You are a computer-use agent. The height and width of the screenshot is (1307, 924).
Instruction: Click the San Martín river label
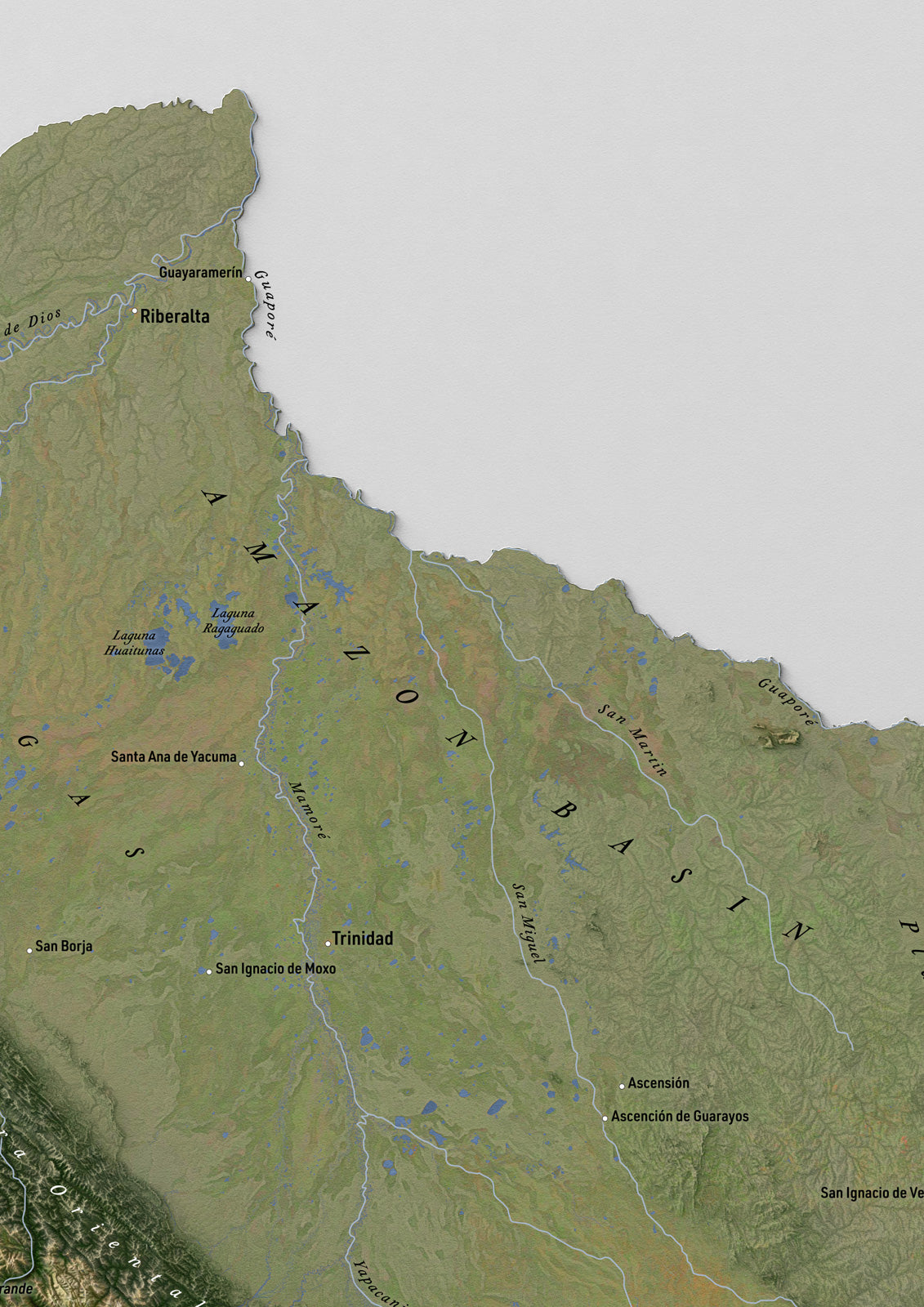click(x=633, y=739)
